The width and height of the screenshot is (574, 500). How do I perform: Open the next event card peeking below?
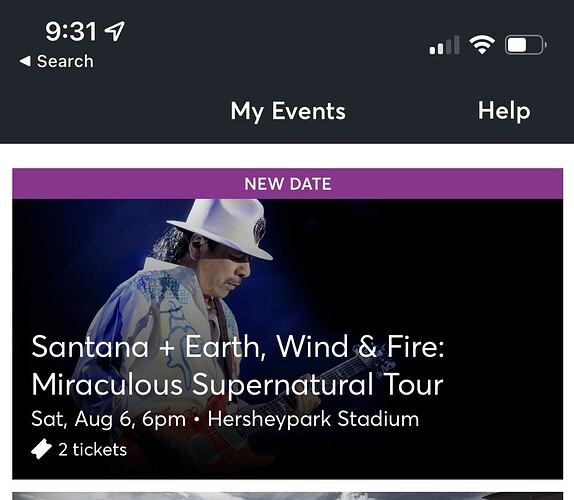pyautogui.click(x=287, y=496)
